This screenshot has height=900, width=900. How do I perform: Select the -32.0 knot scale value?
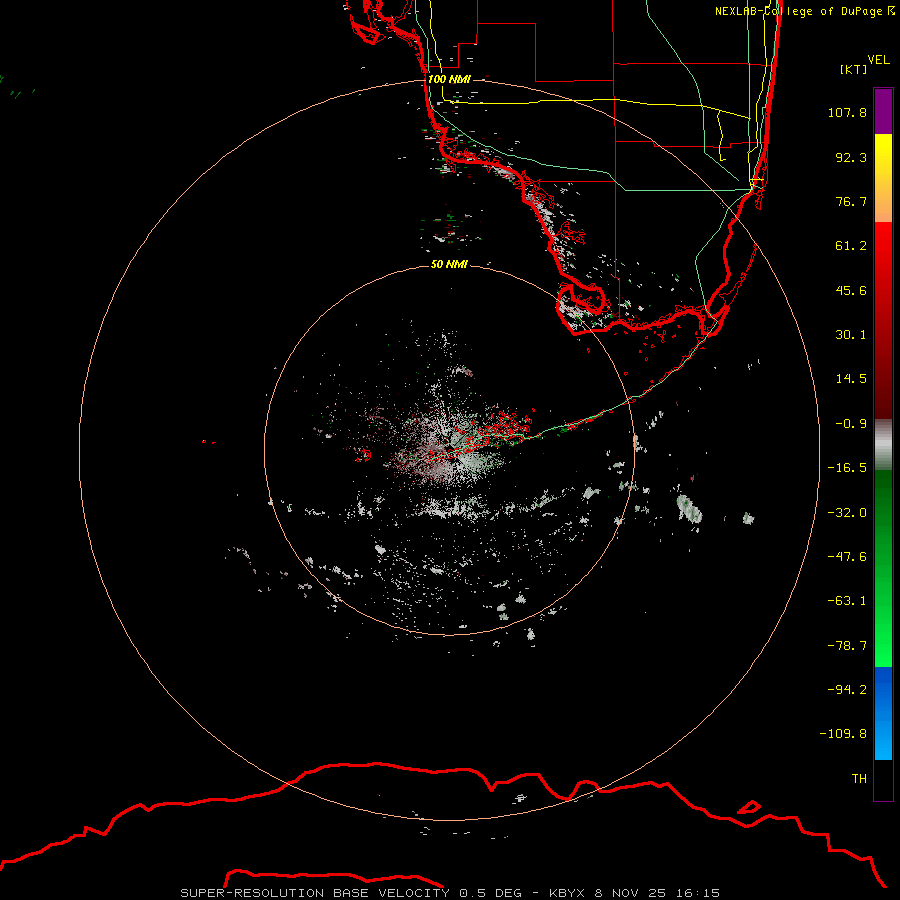click(x=847, y=513)
